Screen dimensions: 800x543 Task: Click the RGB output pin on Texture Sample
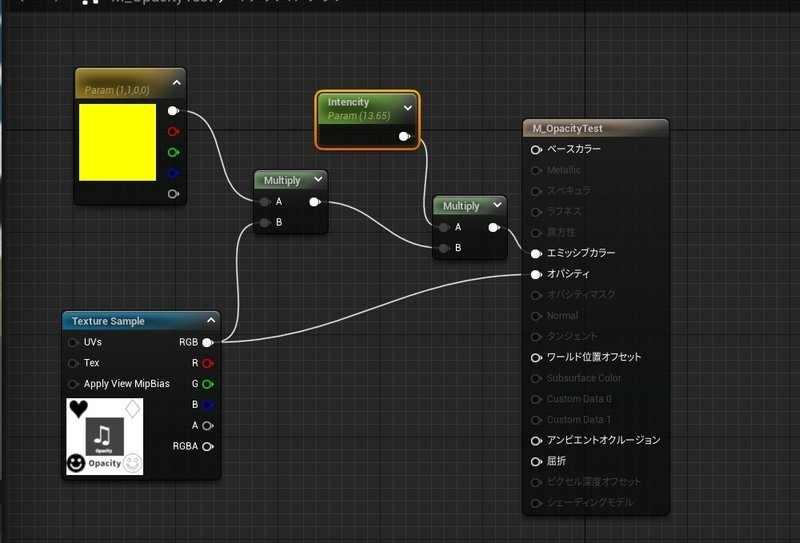[207, 342]
